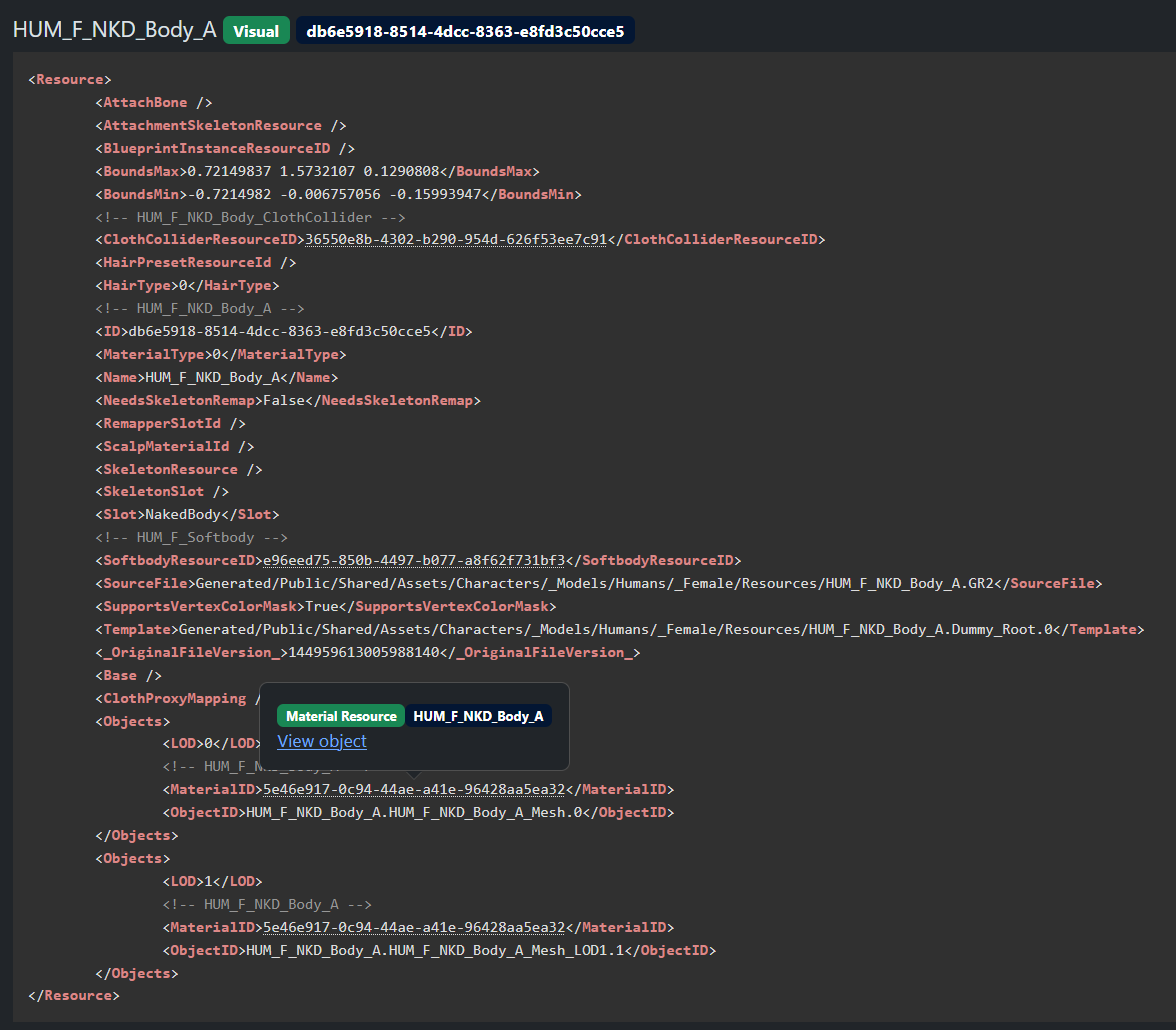This screenshot has height=1030, width=1176.
Task: Click the RemapperSlotId tag
Action: pos(170,423)
